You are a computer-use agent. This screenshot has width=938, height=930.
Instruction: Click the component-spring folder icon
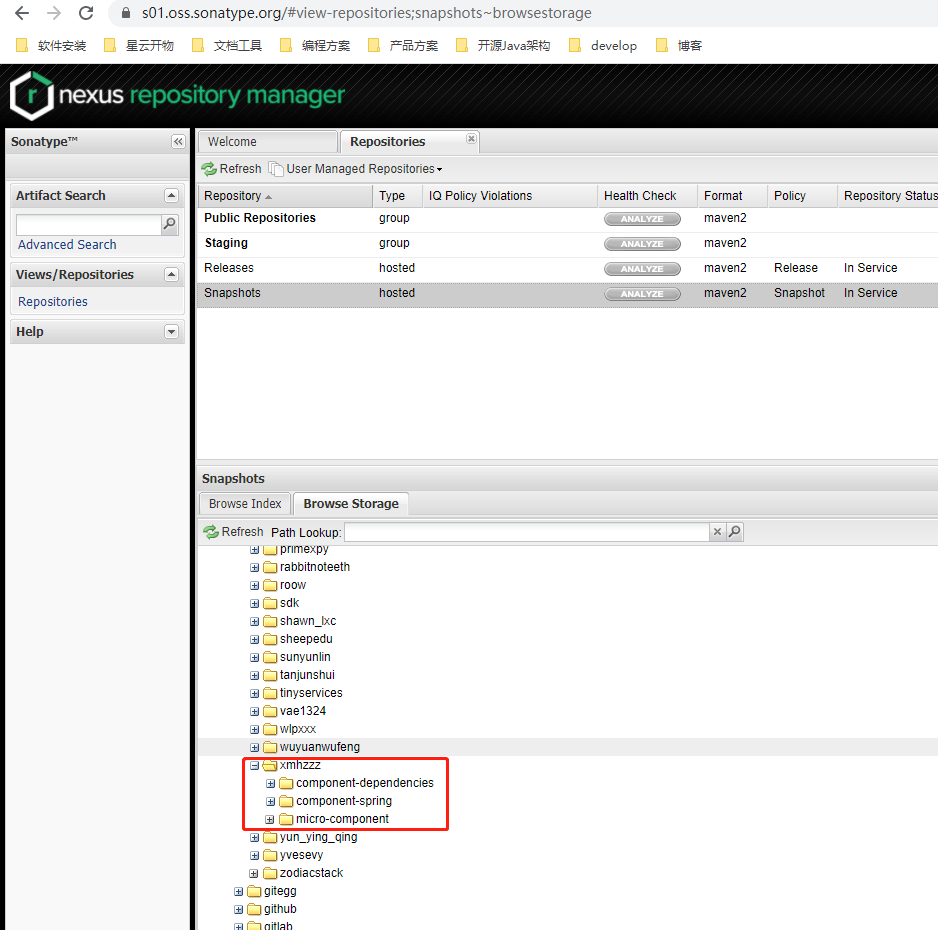coord(287,801)
